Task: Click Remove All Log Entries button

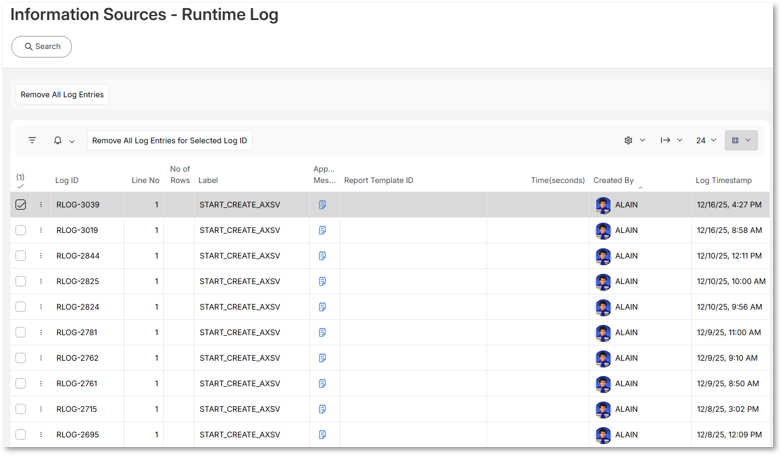Action: point(62,94)
